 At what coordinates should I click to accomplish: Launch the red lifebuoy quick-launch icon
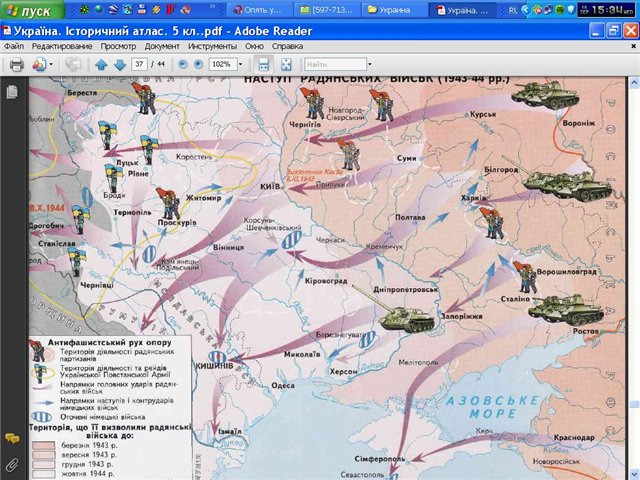185,9
